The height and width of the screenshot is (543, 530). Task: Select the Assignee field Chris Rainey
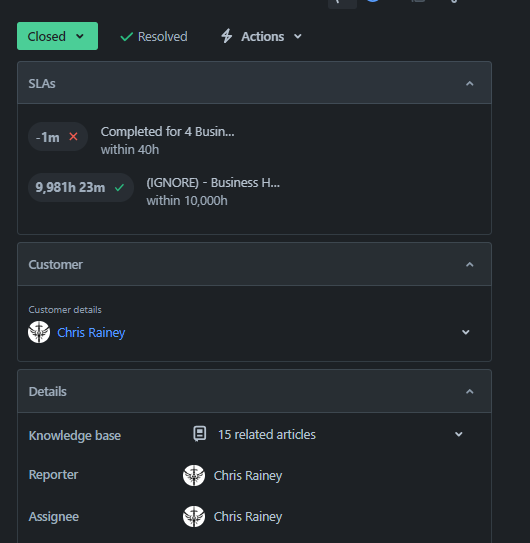pos(248,516)
